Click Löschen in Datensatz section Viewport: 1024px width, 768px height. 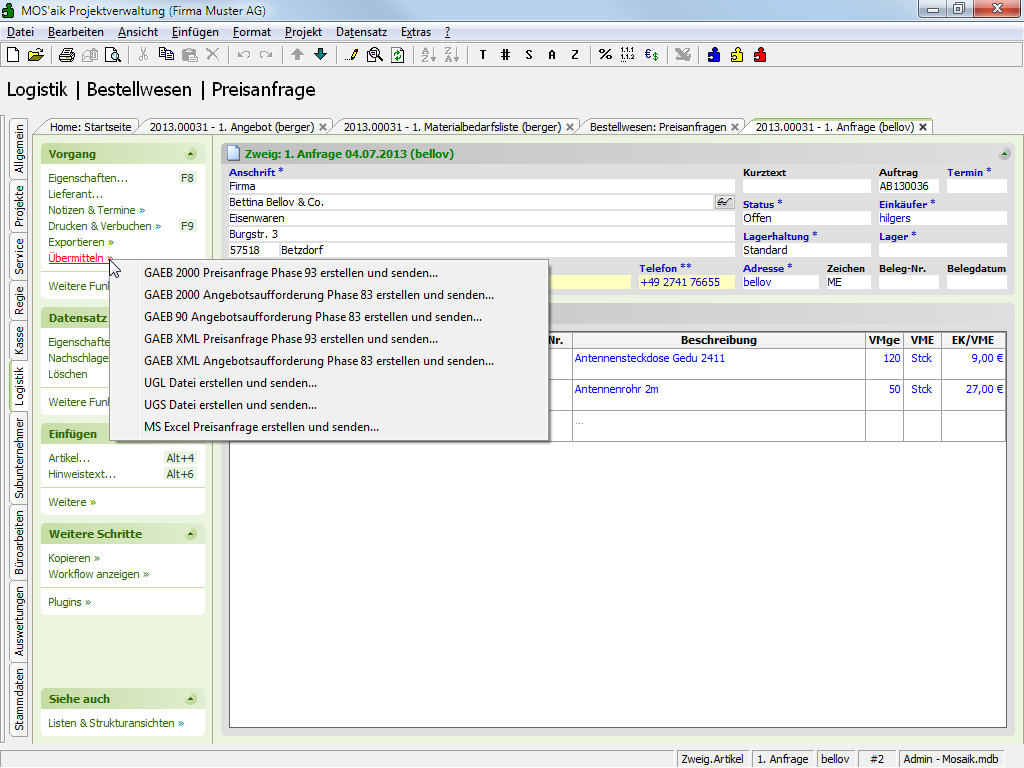pos(67,374)
